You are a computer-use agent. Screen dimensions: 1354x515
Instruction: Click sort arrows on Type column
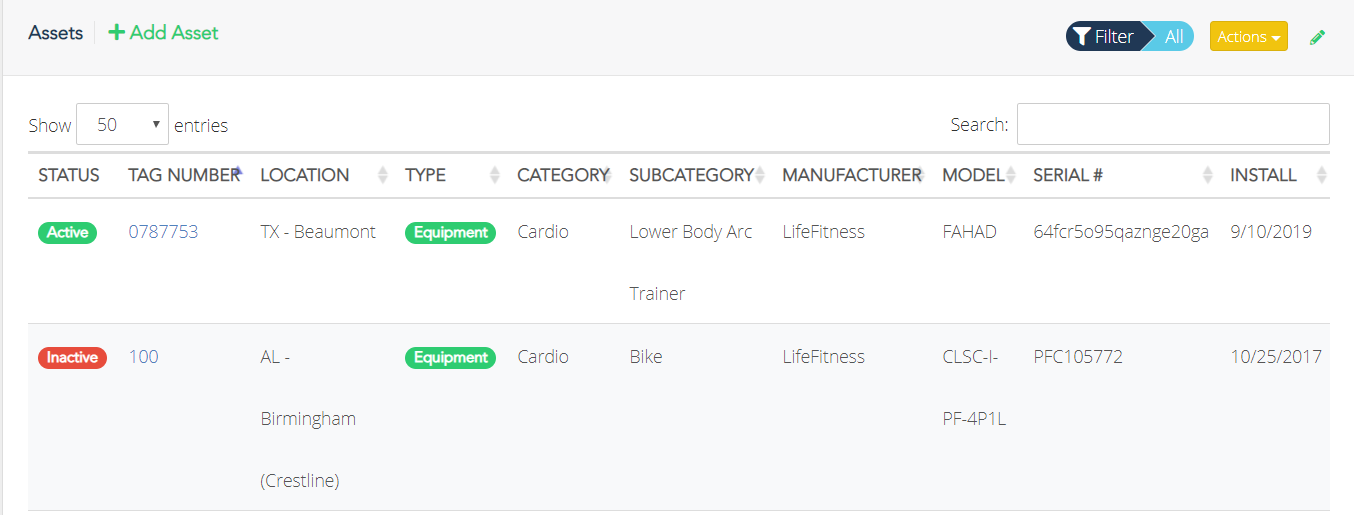pyautogui.click(x=494, y=175)
